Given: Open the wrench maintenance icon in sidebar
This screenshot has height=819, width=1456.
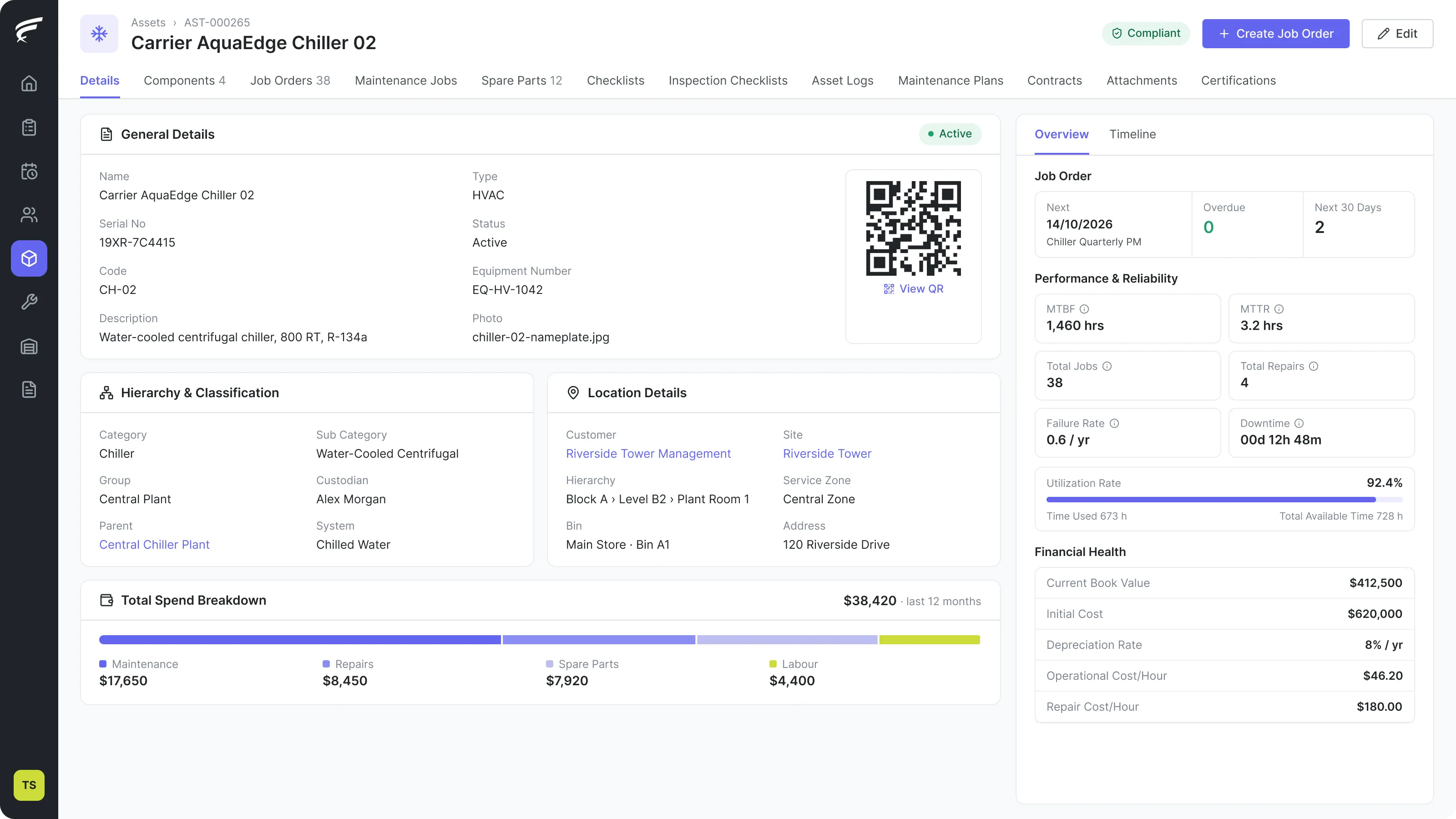Looking at the screenshot, I should 29,302.
